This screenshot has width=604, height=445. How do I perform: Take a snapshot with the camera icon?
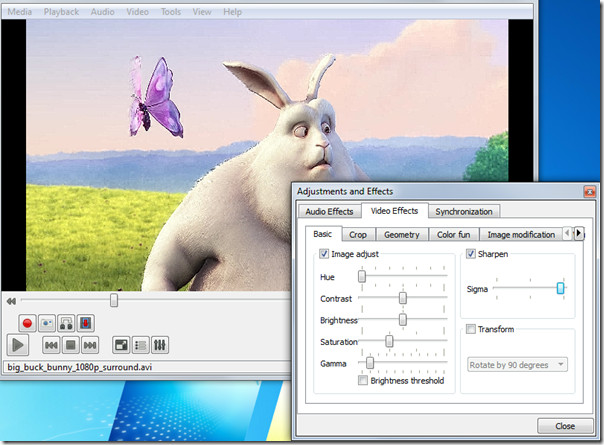click(x=47, y=323)
